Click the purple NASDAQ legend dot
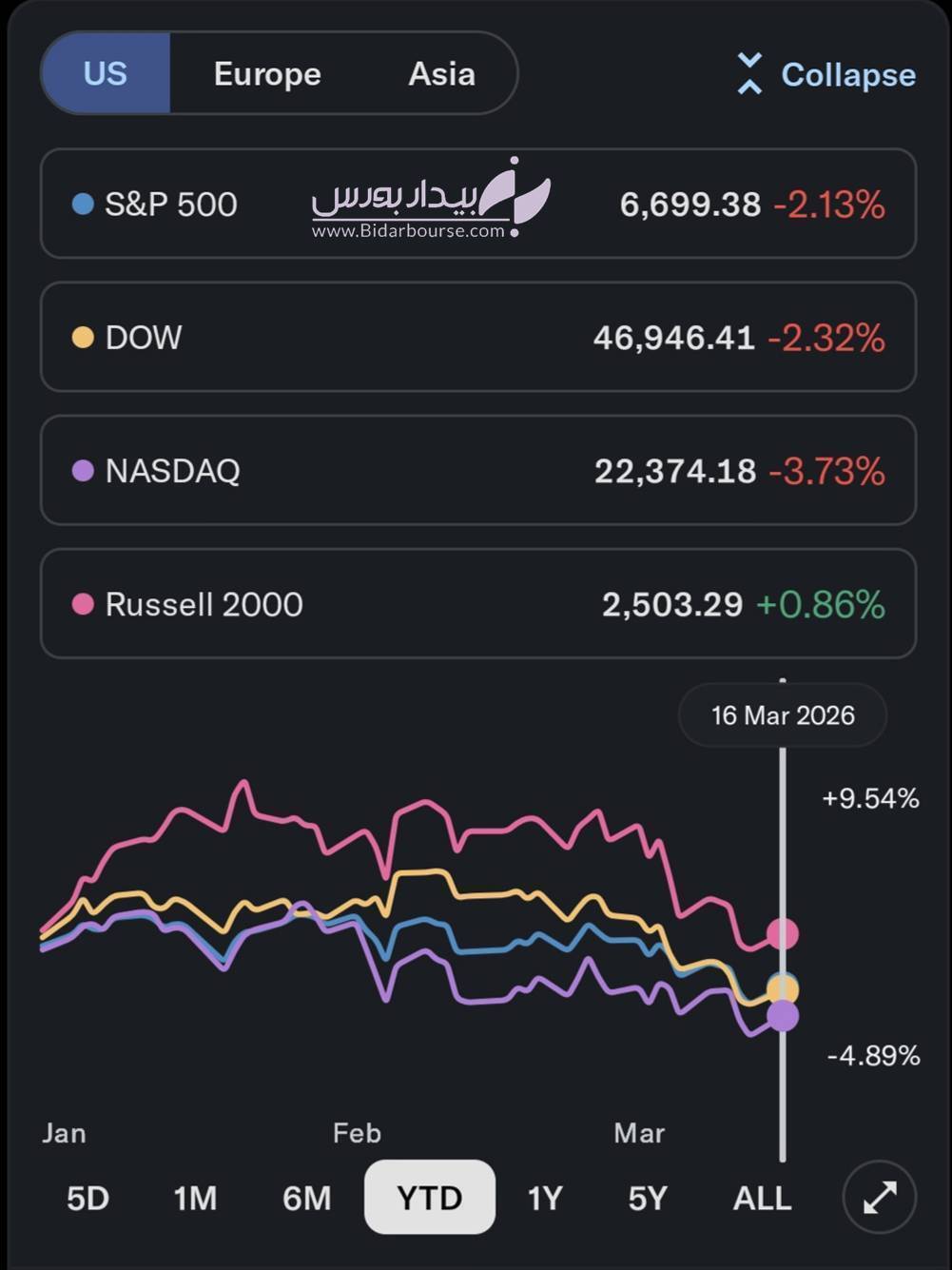 pos(83,470)
